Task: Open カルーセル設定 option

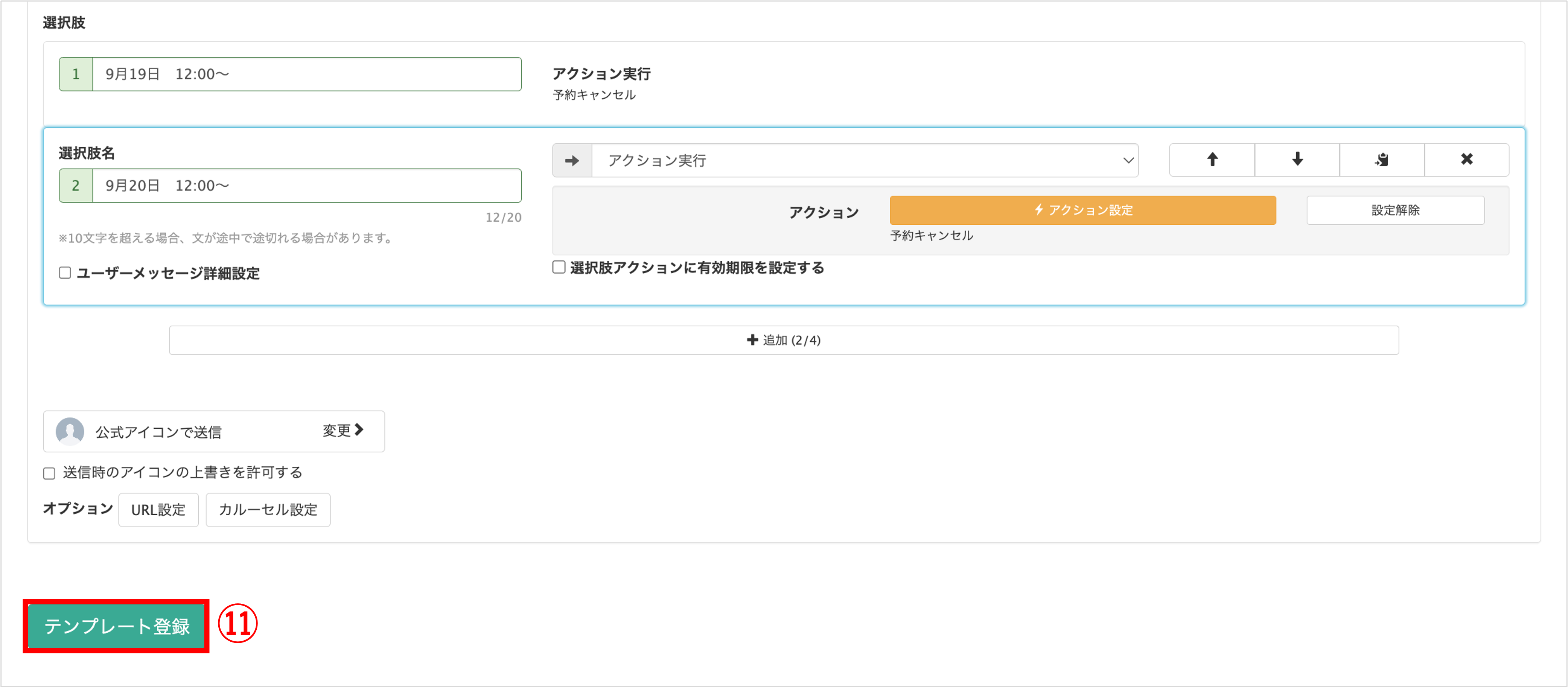Action: click(268, 510)
